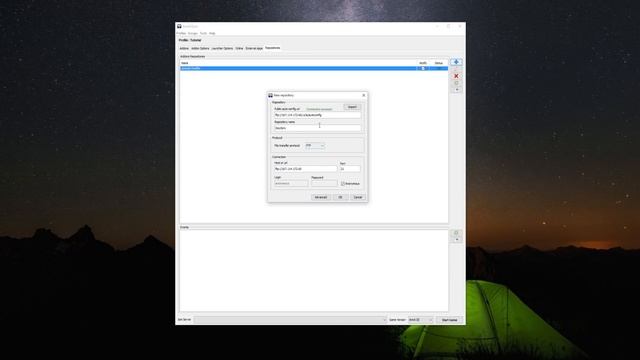
Task: Switch to the Addons tab
Action: (x=184, y=48)
